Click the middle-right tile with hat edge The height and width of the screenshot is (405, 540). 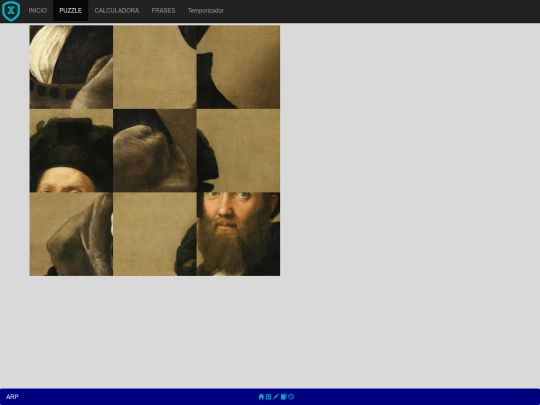pos(238,150)
